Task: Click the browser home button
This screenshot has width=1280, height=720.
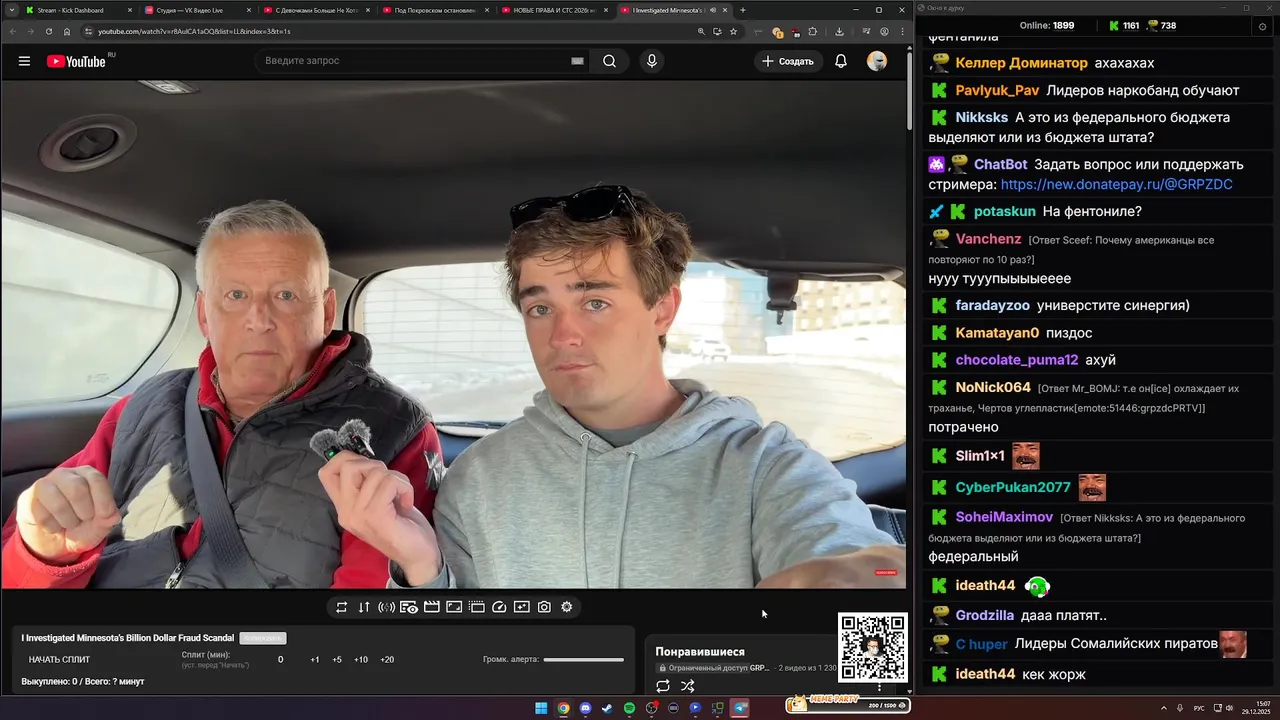Action: tap(67, 31)
